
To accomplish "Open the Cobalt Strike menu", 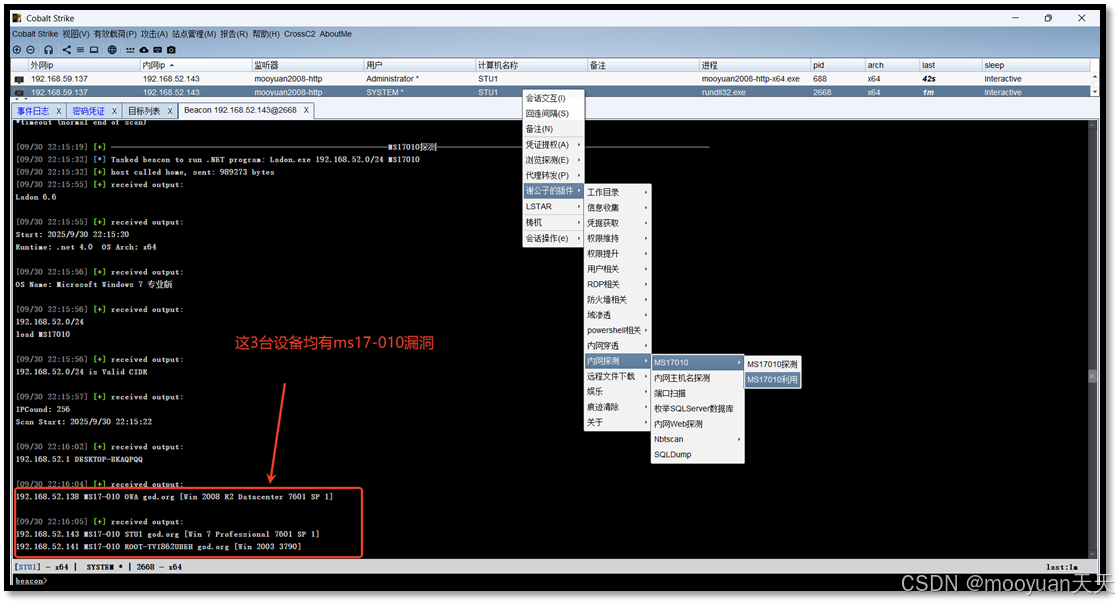I will click(35, 34).
